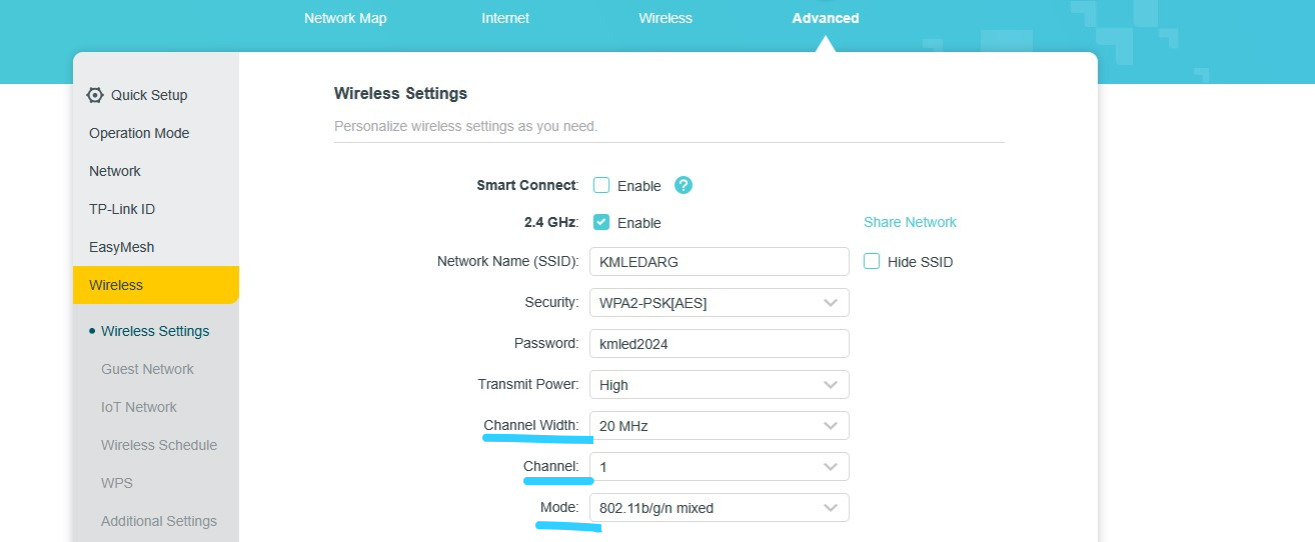1315x542 pixels.
Task: Open the Channel Width 20 MHz dropdown
Action: click(719, 426)
